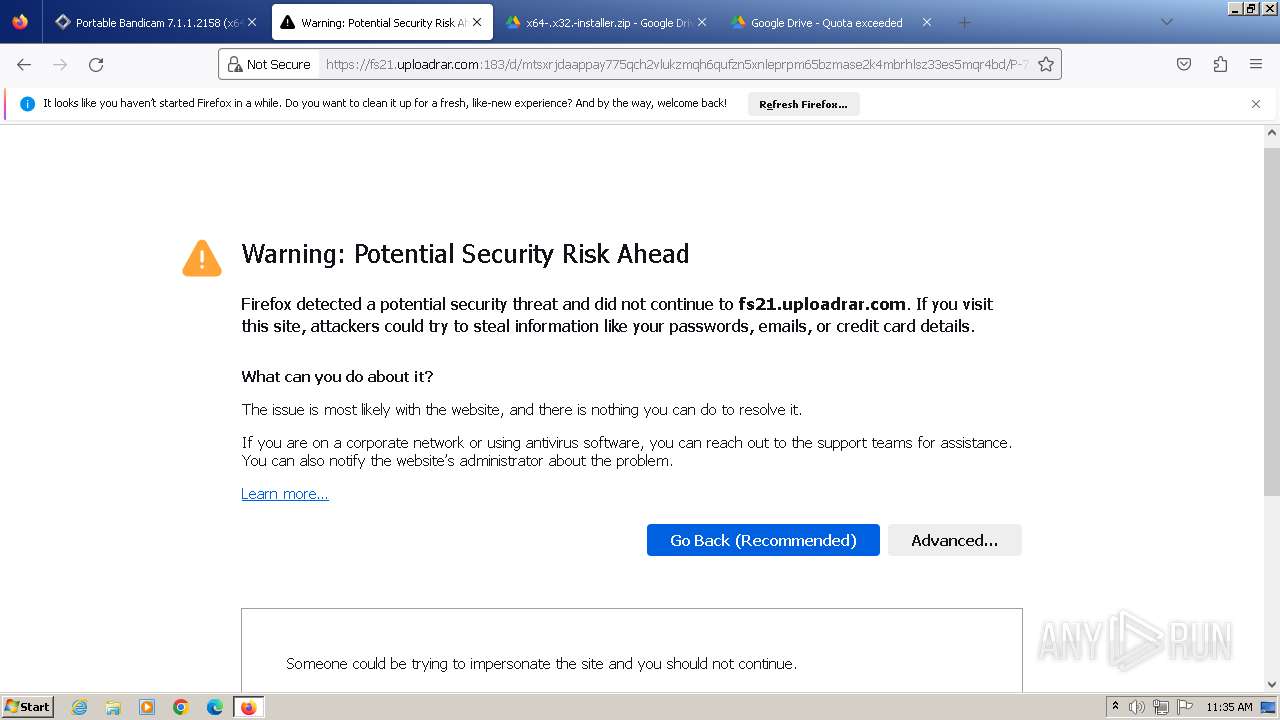Expand the list all tabs dropdown
The image size is (1280, 720).
pyautogui.click(x=1166, y=22)
